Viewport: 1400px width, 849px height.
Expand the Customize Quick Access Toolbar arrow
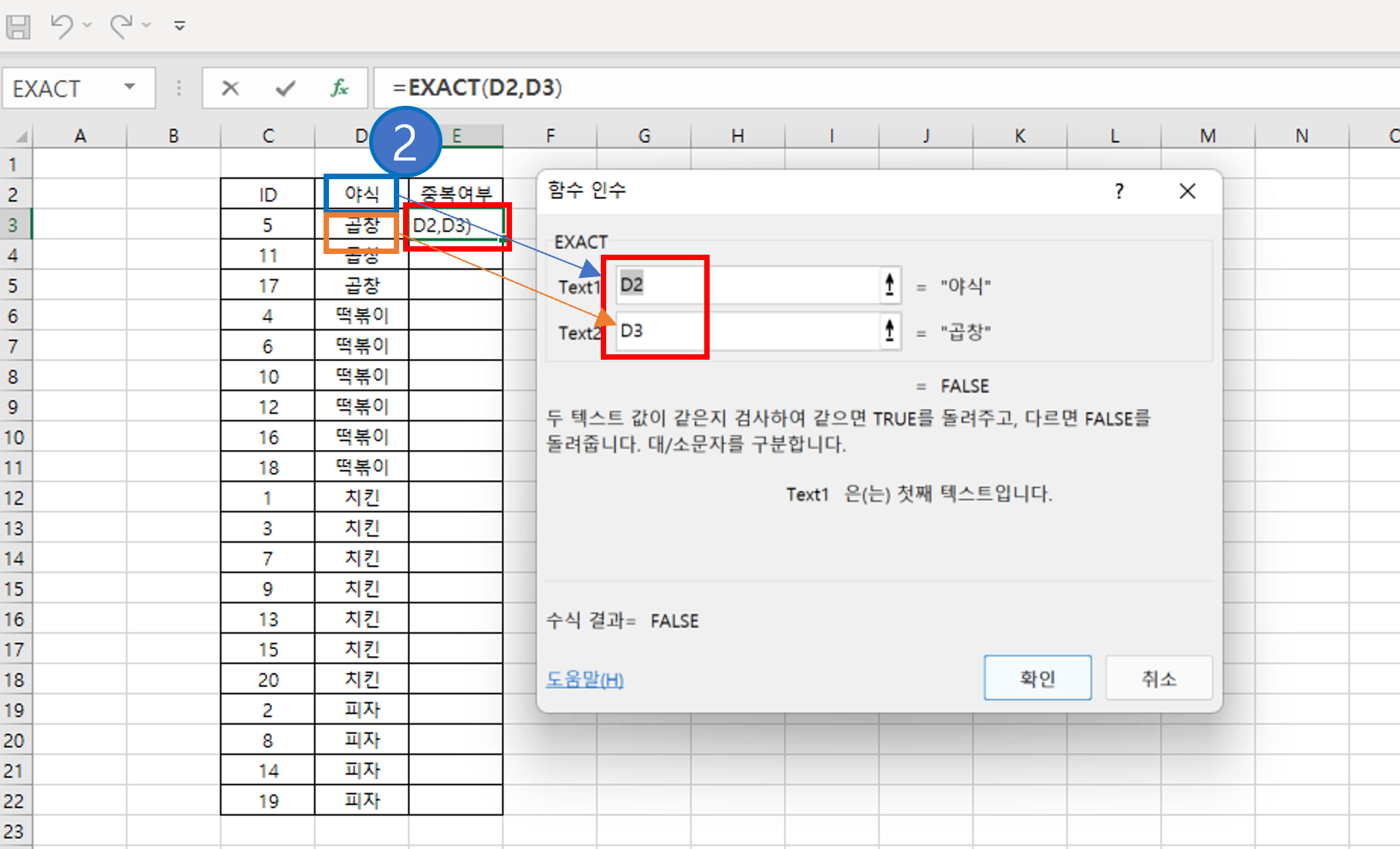179,25
